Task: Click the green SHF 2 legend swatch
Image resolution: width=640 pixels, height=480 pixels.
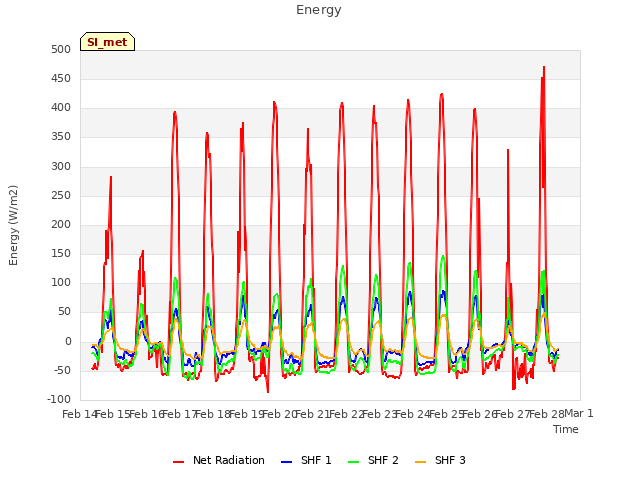Action: coord(353,462)
